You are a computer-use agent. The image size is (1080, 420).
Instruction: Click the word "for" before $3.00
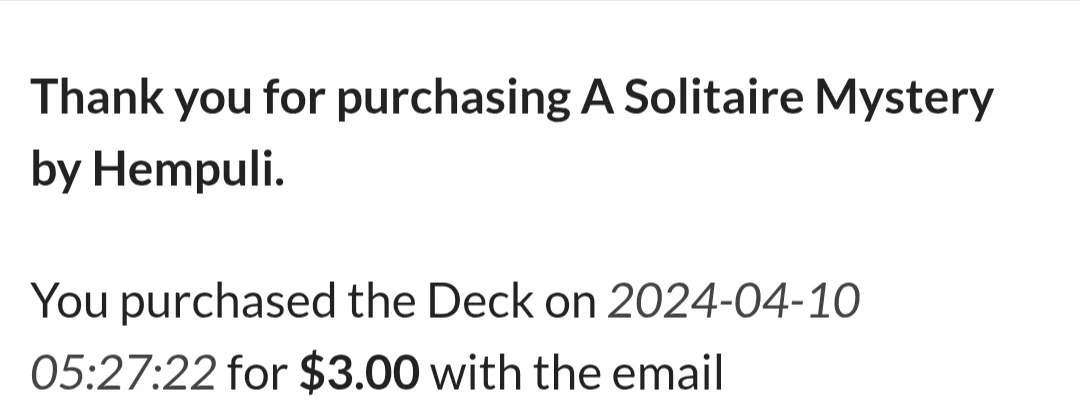pos(257,372)
